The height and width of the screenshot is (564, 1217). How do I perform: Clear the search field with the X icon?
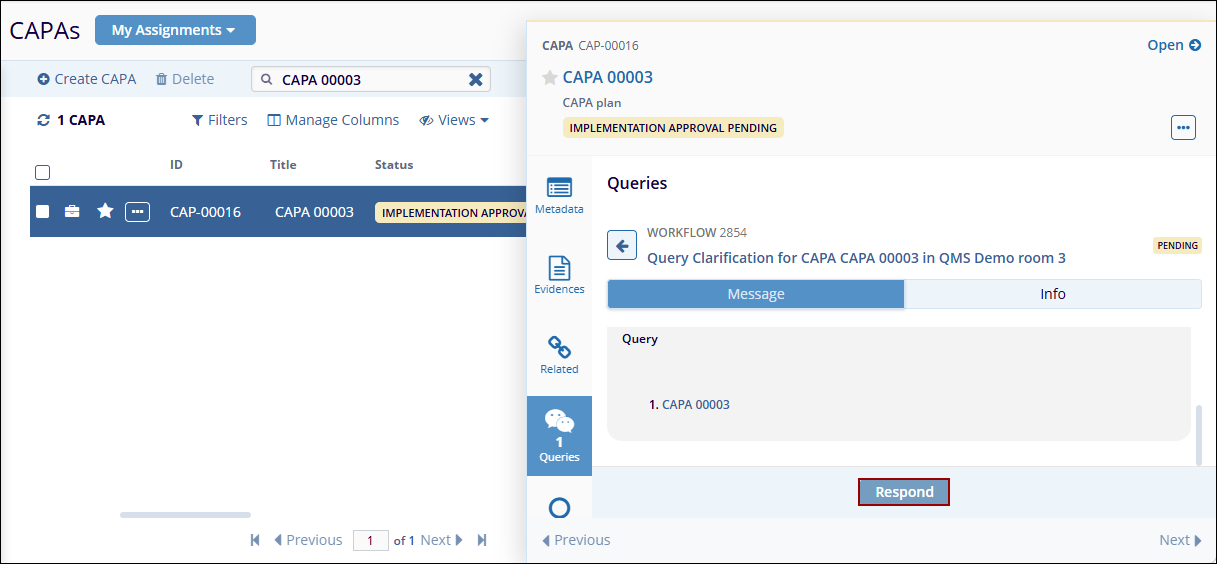pos(476,80)
